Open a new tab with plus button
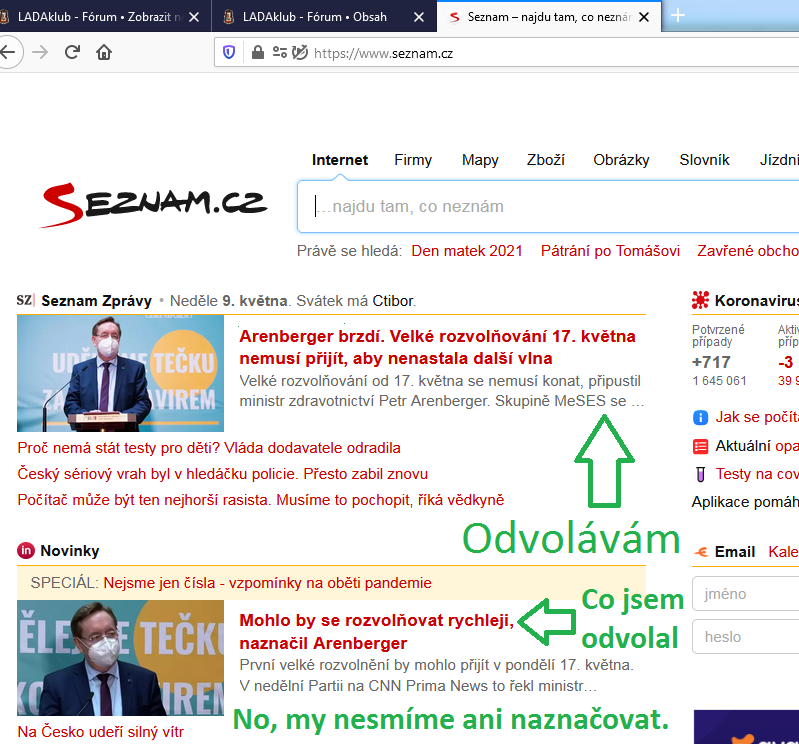Screen dimensions: 799x744 (678, 15)
